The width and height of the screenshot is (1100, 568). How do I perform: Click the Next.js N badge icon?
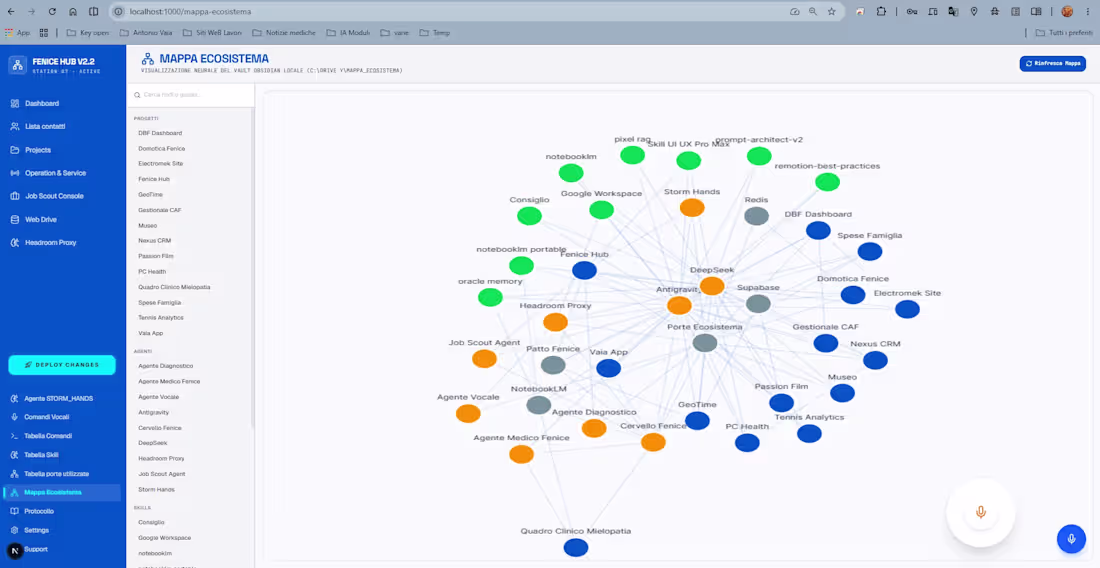(15, 550)
